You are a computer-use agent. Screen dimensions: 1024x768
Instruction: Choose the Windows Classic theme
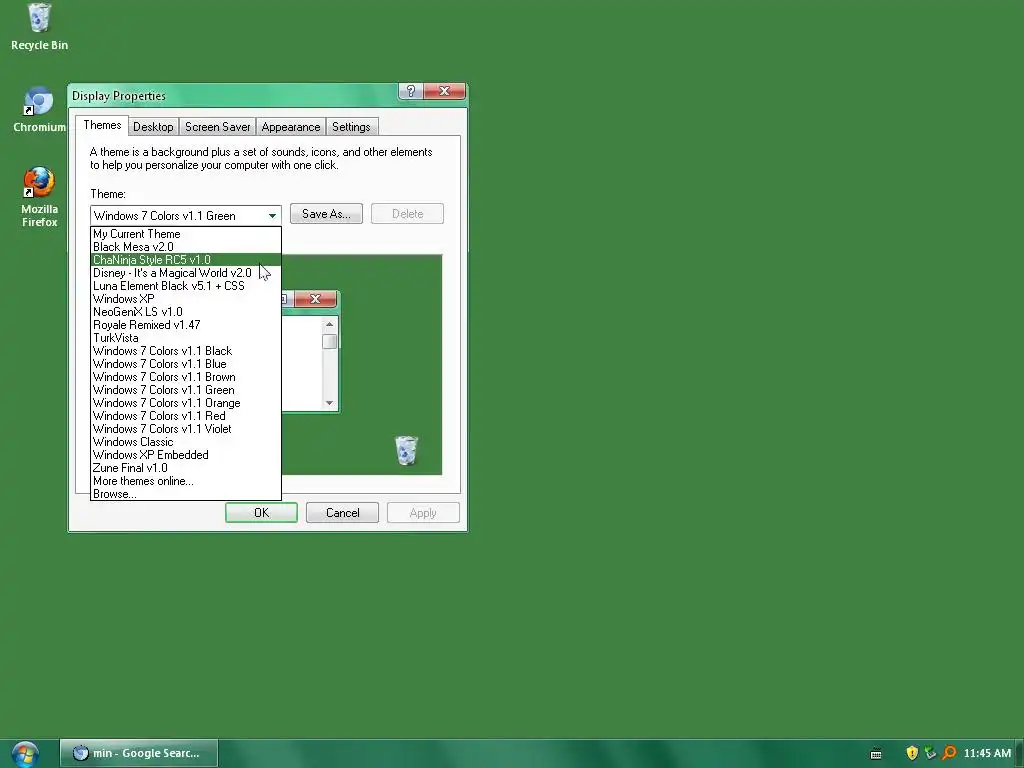pos(186,442)
